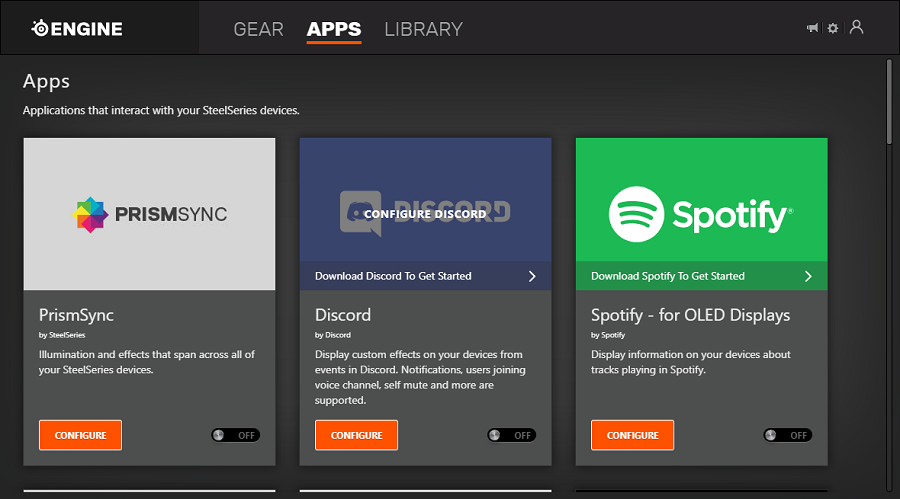The height and width of the screenshot is (499, 900).
Task: Select the Discord card title
Action: (343, 315)
